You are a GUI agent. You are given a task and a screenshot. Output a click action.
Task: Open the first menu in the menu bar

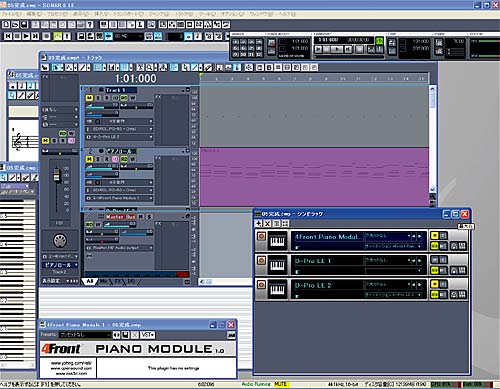coord(11,14)
